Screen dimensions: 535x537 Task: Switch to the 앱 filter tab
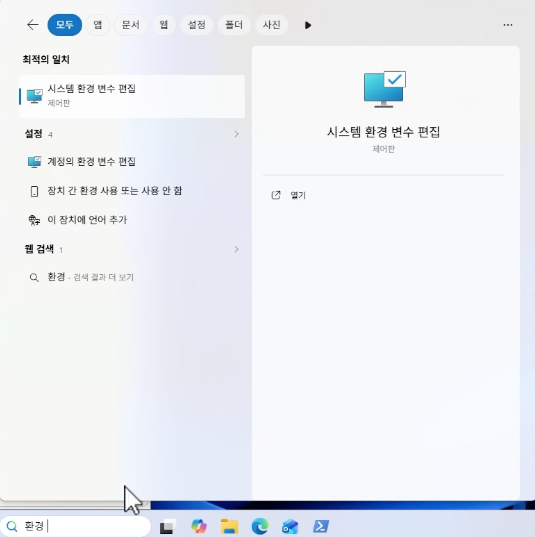(98, 25)
